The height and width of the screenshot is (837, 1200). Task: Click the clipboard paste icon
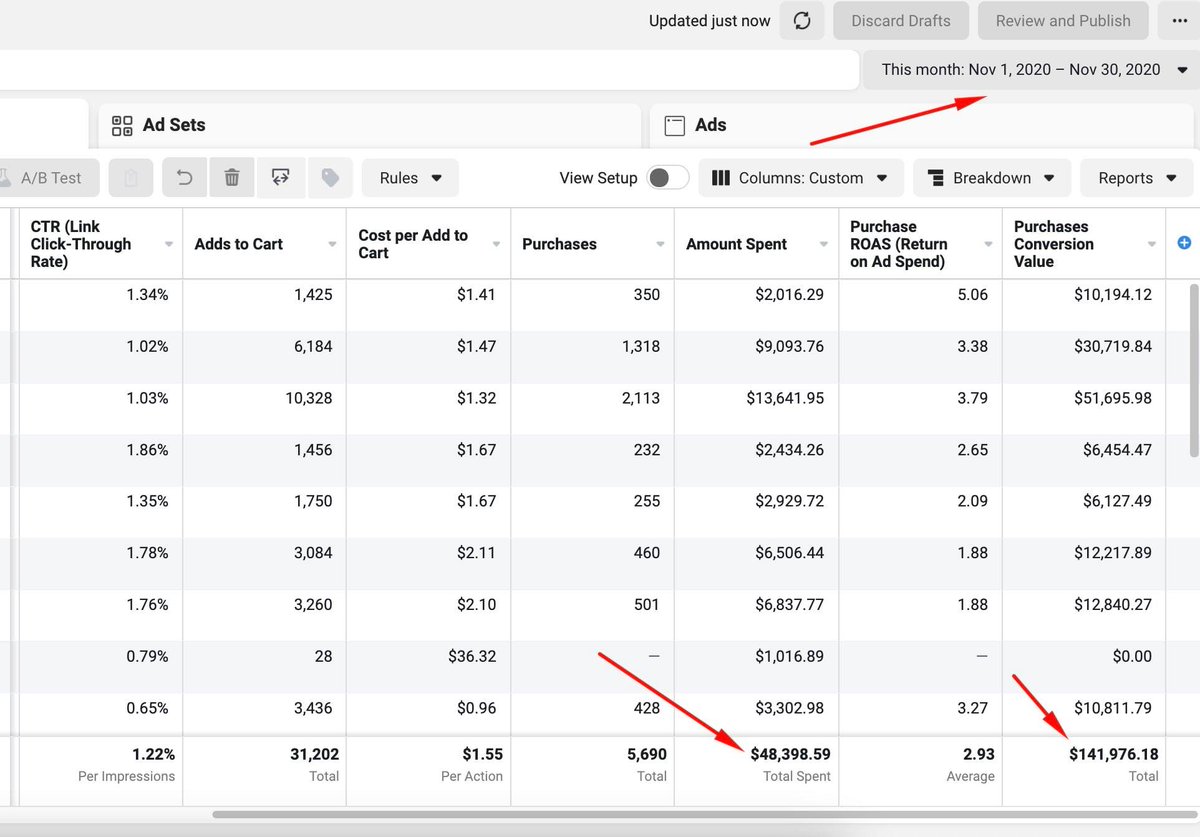click(x=131, y=178)
